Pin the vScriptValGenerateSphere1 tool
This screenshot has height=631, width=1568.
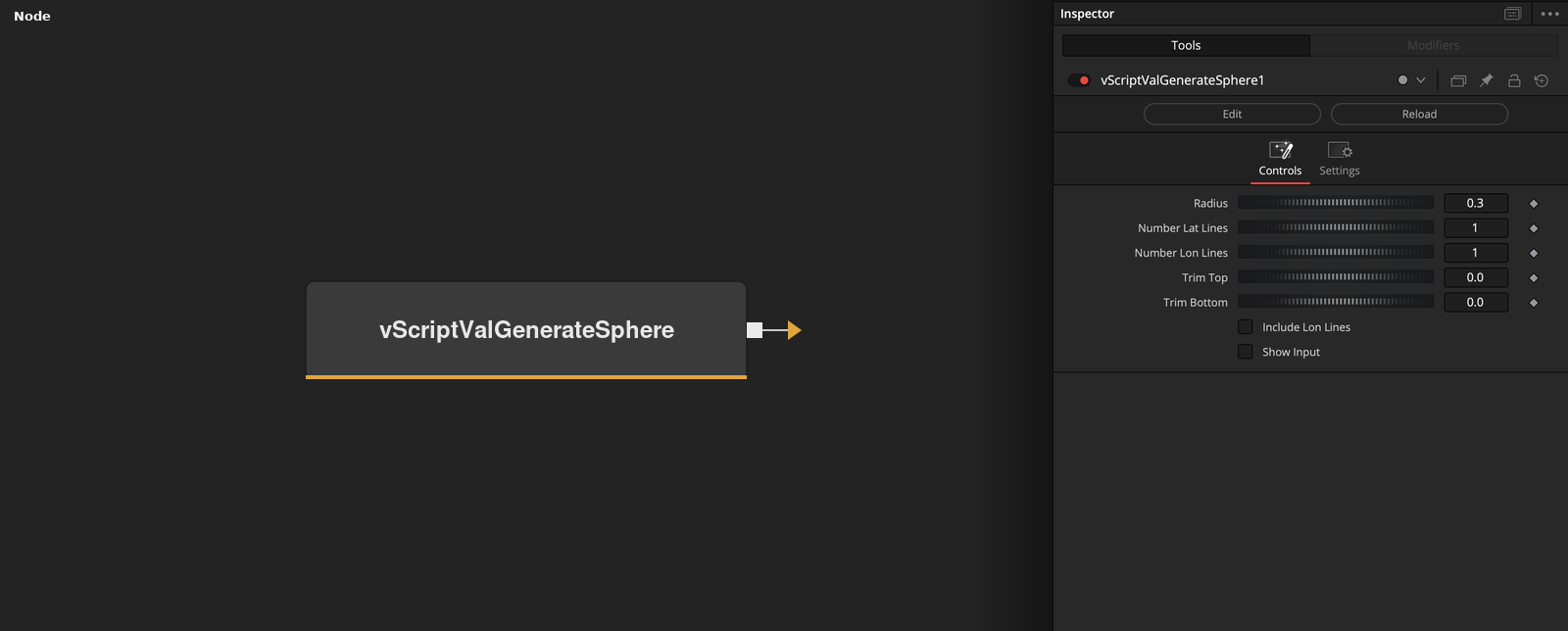pyautogui.click(x=1486, y=80)
